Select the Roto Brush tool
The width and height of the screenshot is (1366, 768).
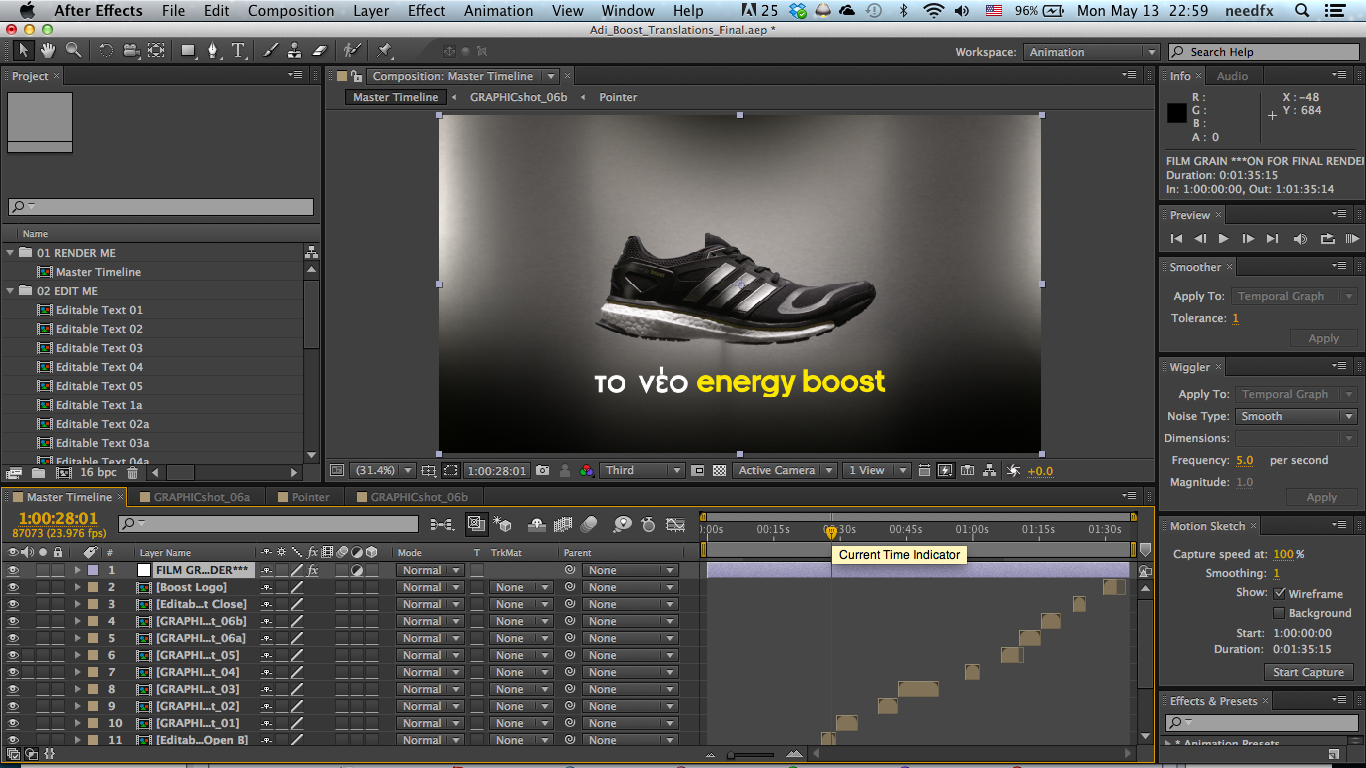click(351, 50)
